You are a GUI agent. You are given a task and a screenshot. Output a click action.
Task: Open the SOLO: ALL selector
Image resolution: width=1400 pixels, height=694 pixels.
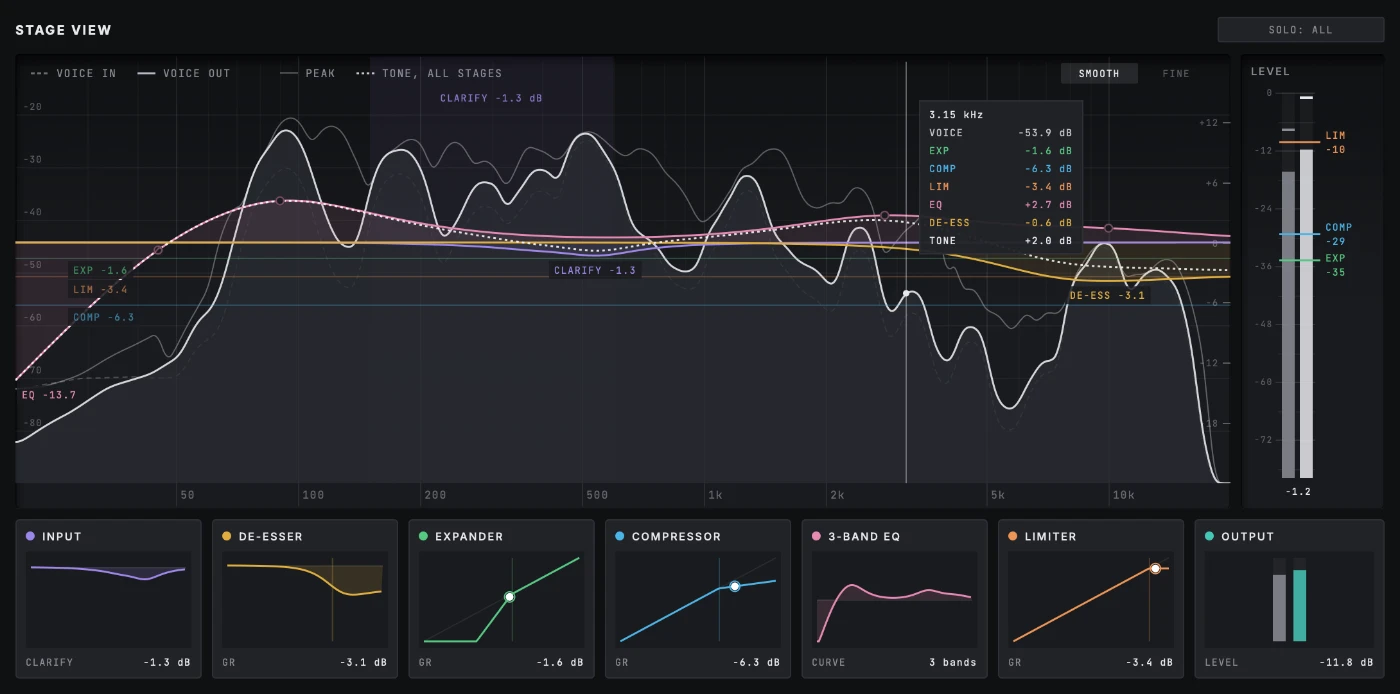pos(1301,30)
